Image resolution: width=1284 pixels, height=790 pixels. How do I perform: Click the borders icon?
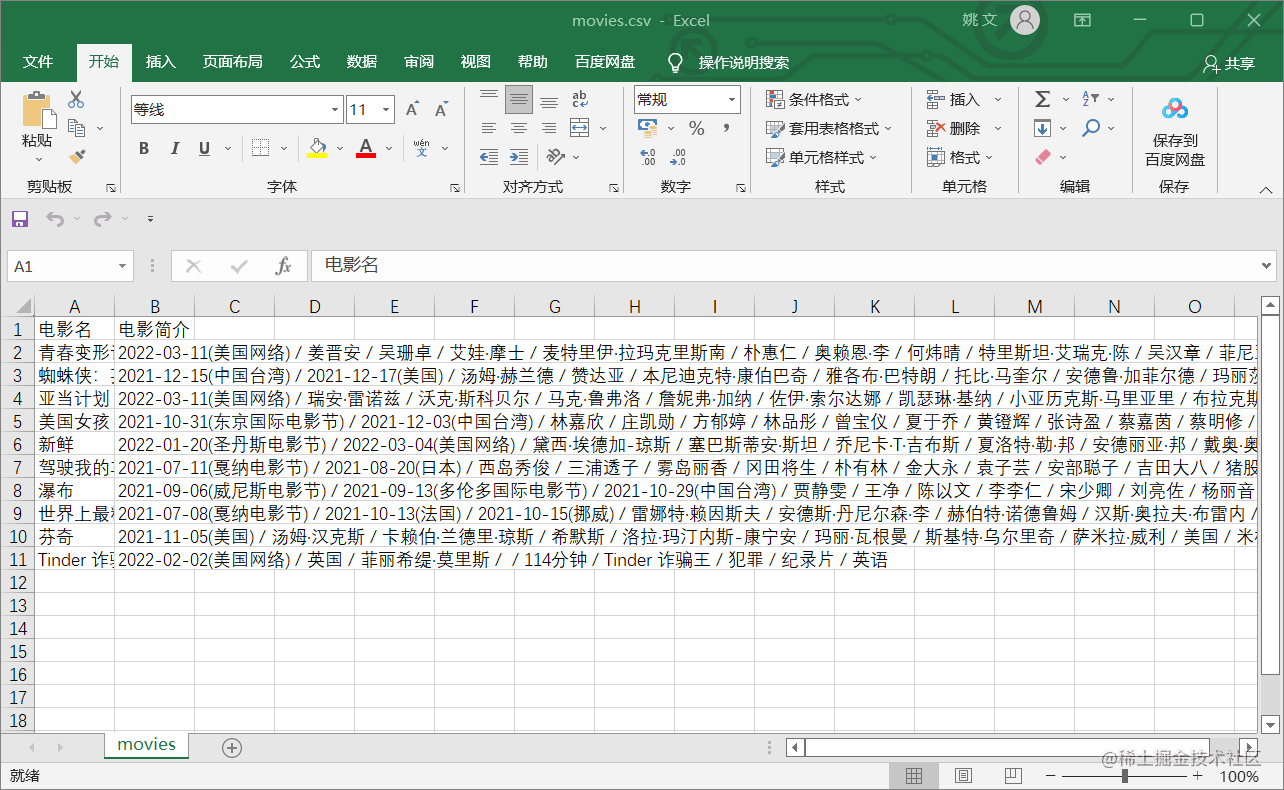click(x=260, y=148)
